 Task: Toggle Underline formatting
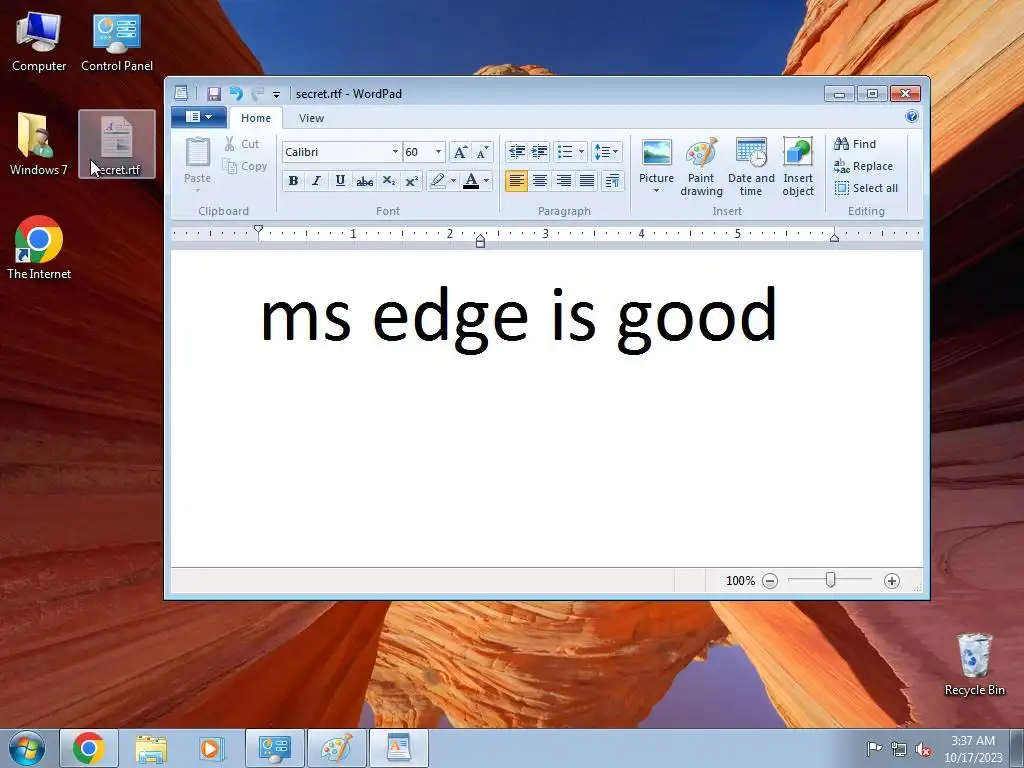[340, 181]
